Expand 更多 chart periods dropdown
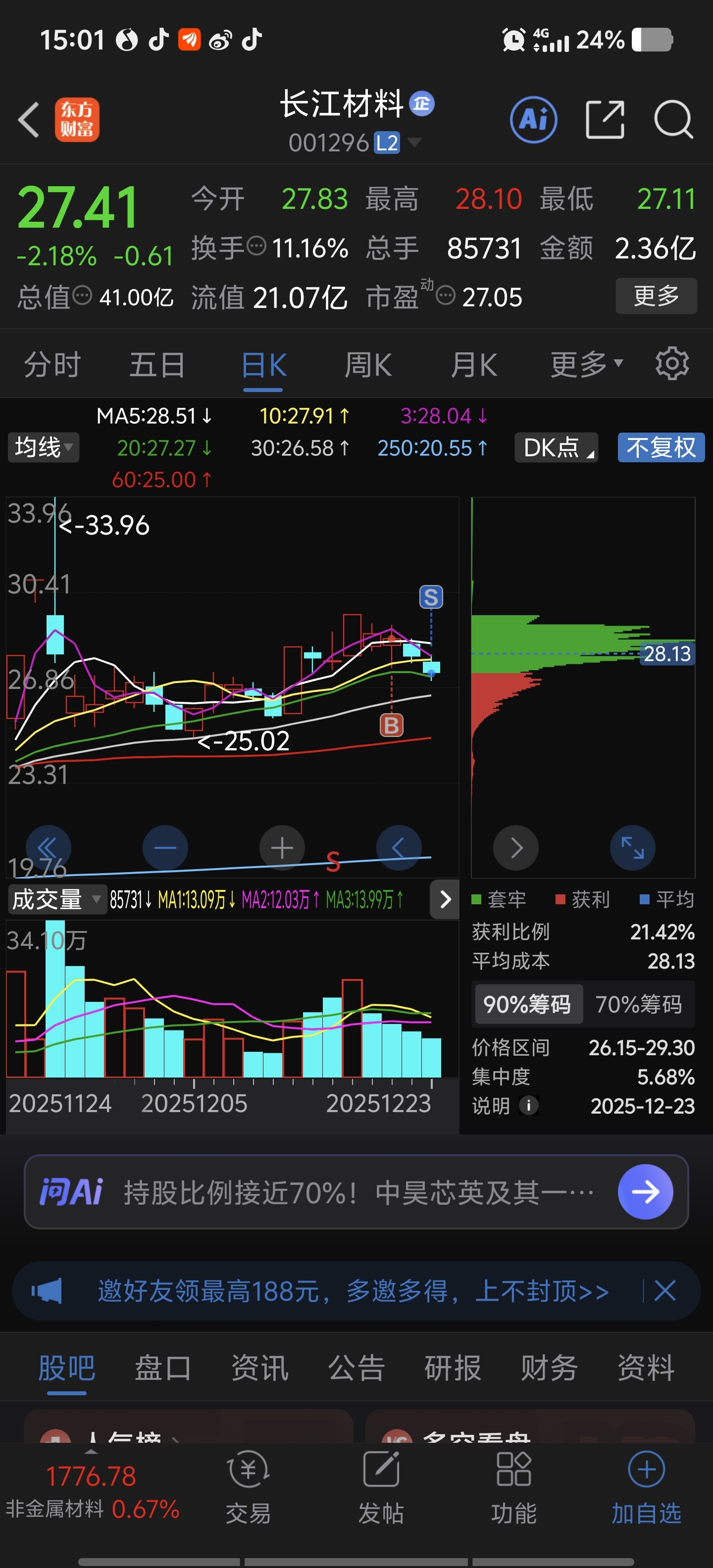Viewport: 713px width, 1568px height. [586, 364]
